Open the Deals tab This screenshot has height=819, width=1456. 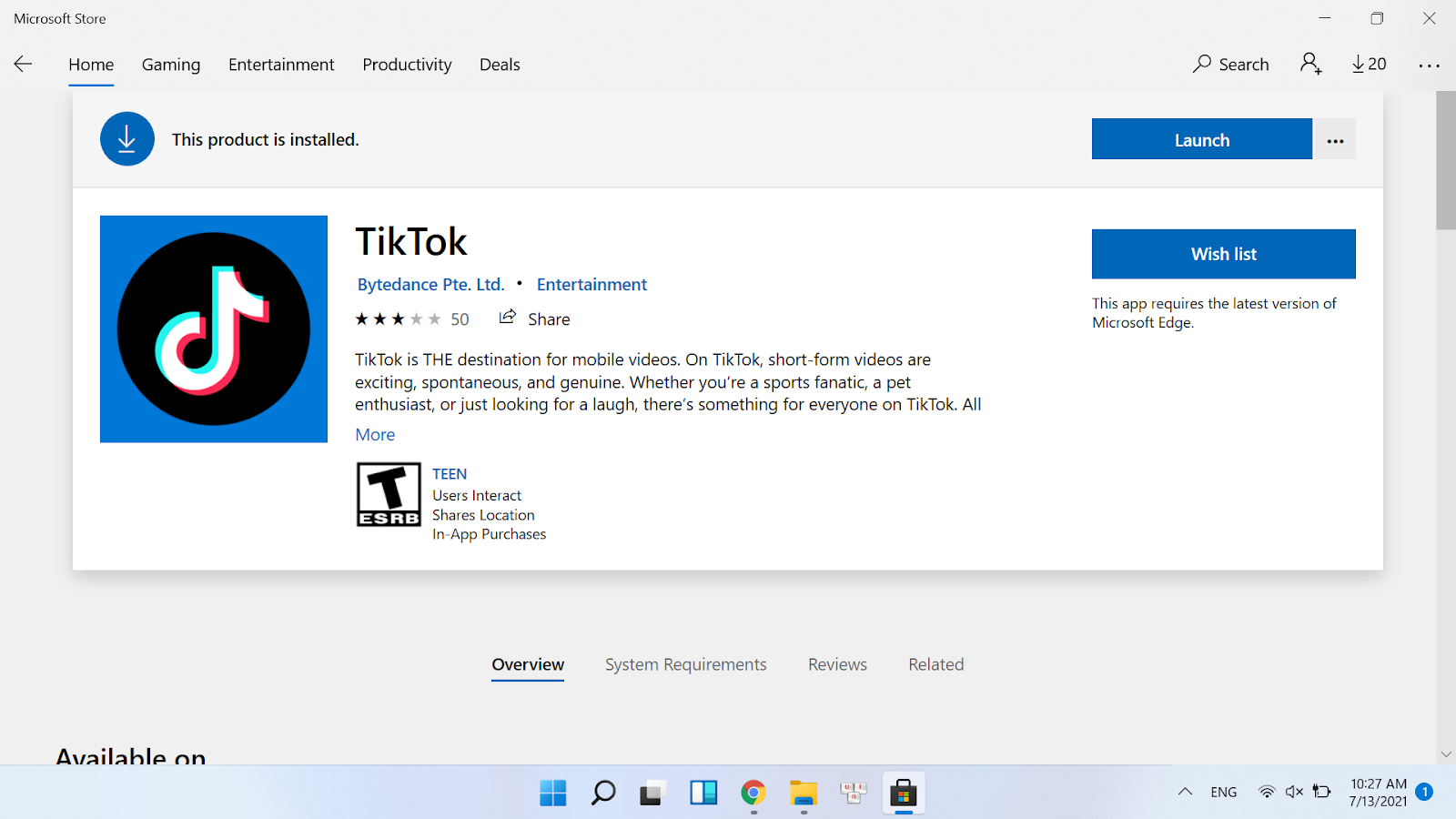click(x=500, y=65)
